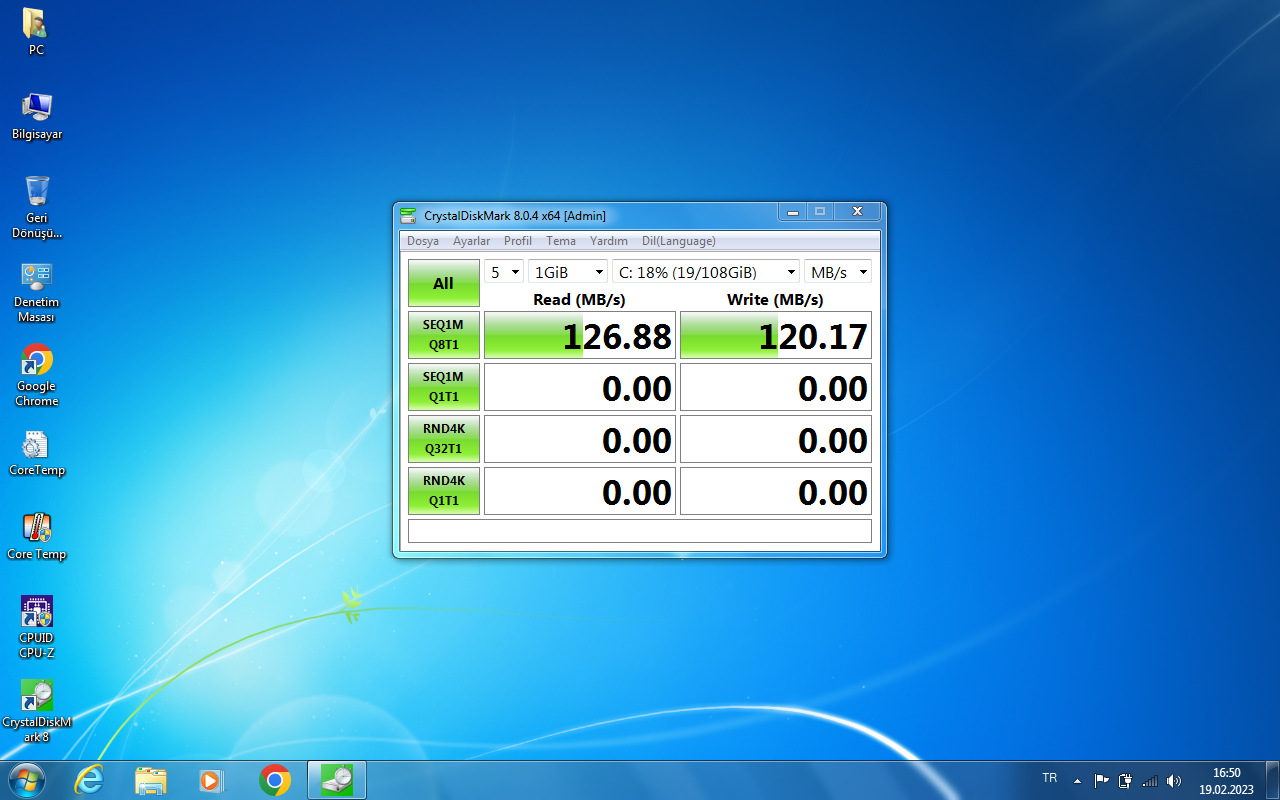The width and height of the screenshot is (1280, 800).
Task: Open the Denetim Masası desktop icon
Action: (37, 292)
